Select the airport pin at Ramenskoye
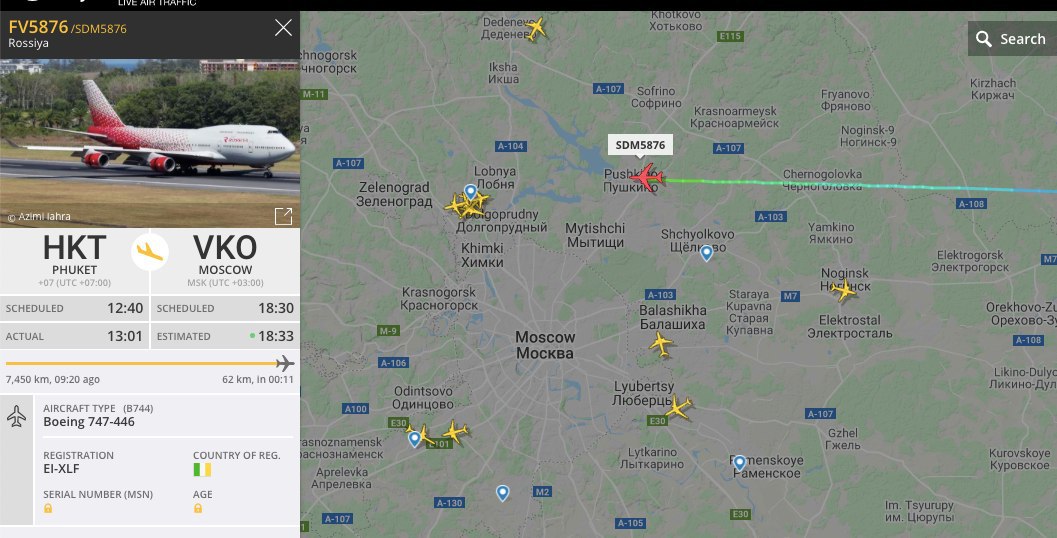Viewport: 1057px width, 538px height. pyautogui.click(x=739, y=462)
